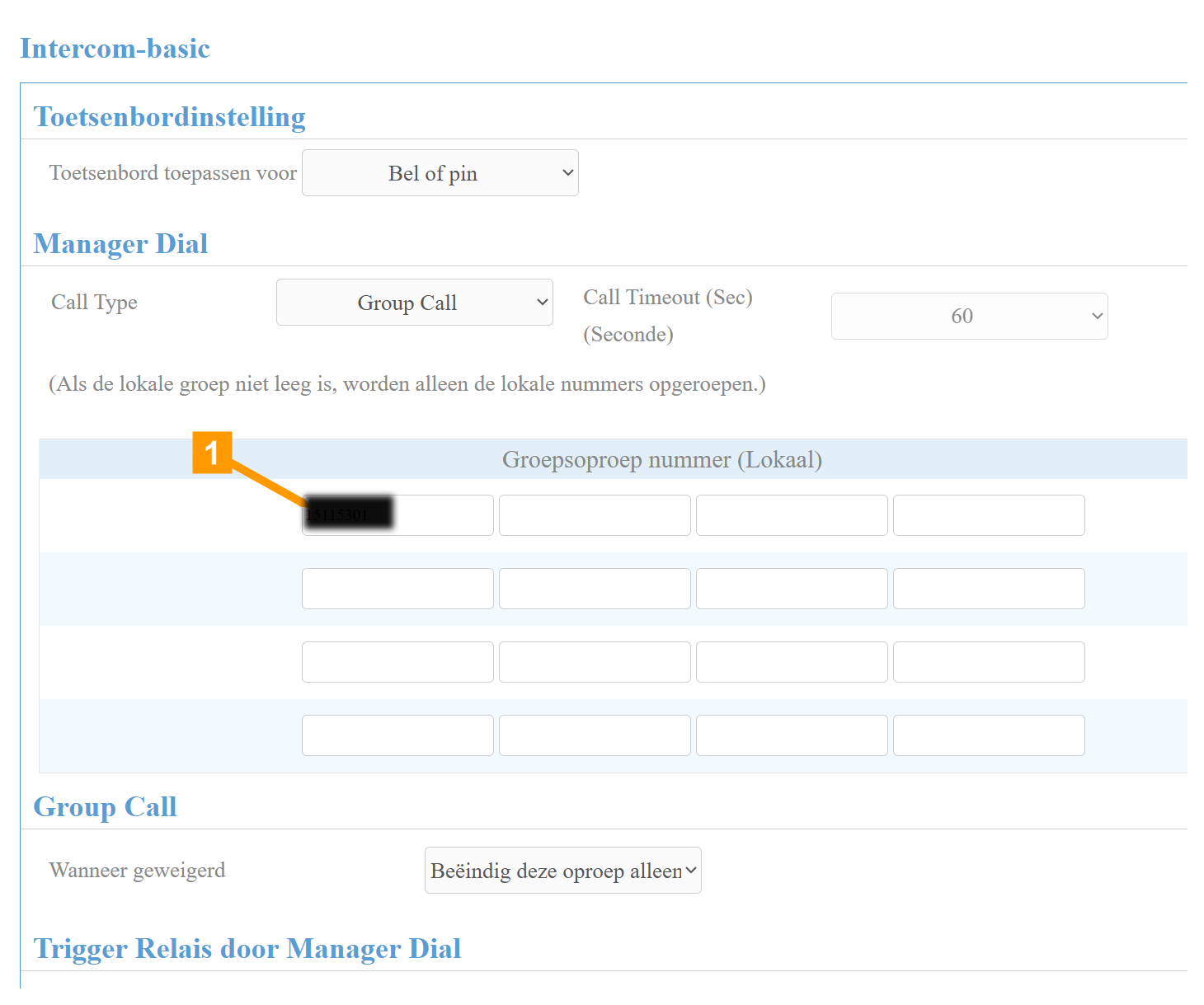The width and height of the screenshot is (1204, 1005).
Task: Click the first group call number field
Action: (x=397, y=515)
